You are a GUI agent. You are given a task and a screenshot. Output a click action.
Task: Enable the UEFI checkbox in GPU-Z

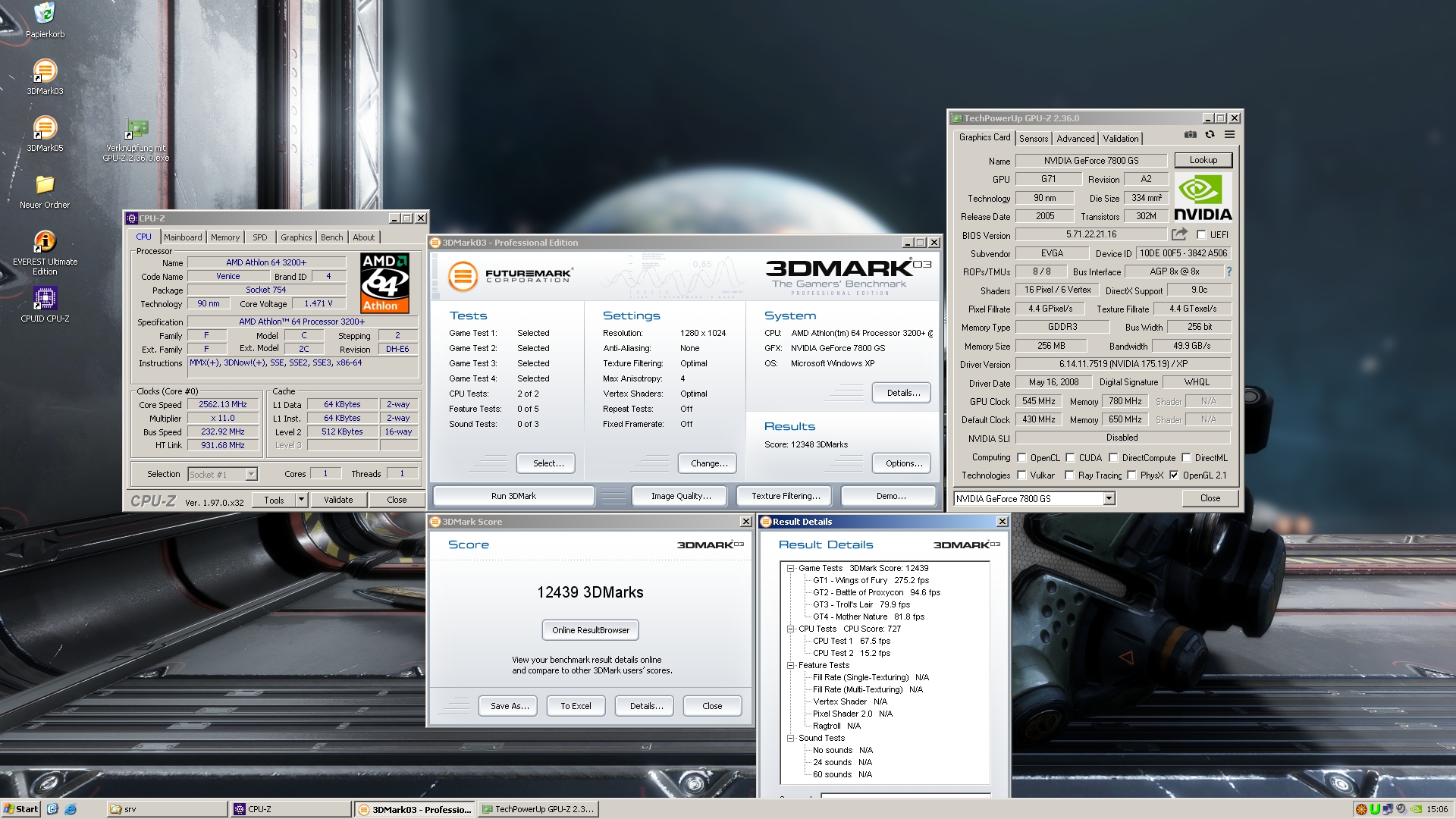point(1201,235)
